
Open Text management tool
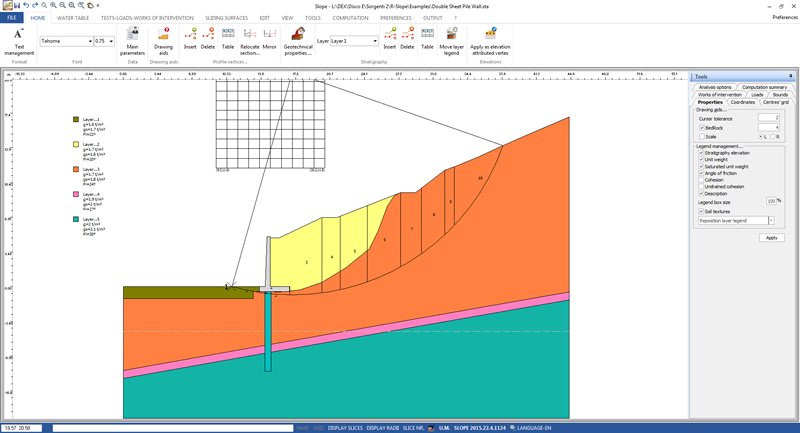pos(19,41)
